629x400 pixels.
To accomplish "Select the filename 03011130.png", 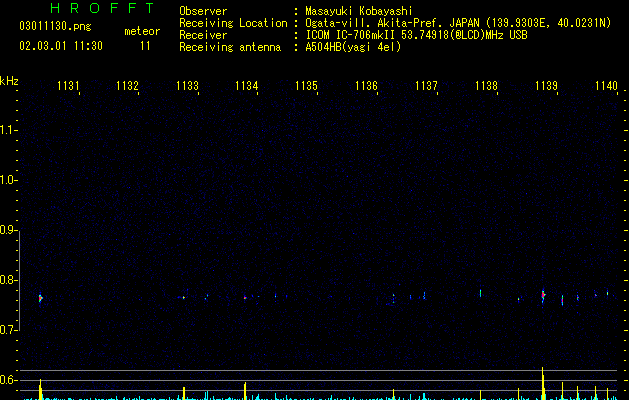I will pos(55,26).
